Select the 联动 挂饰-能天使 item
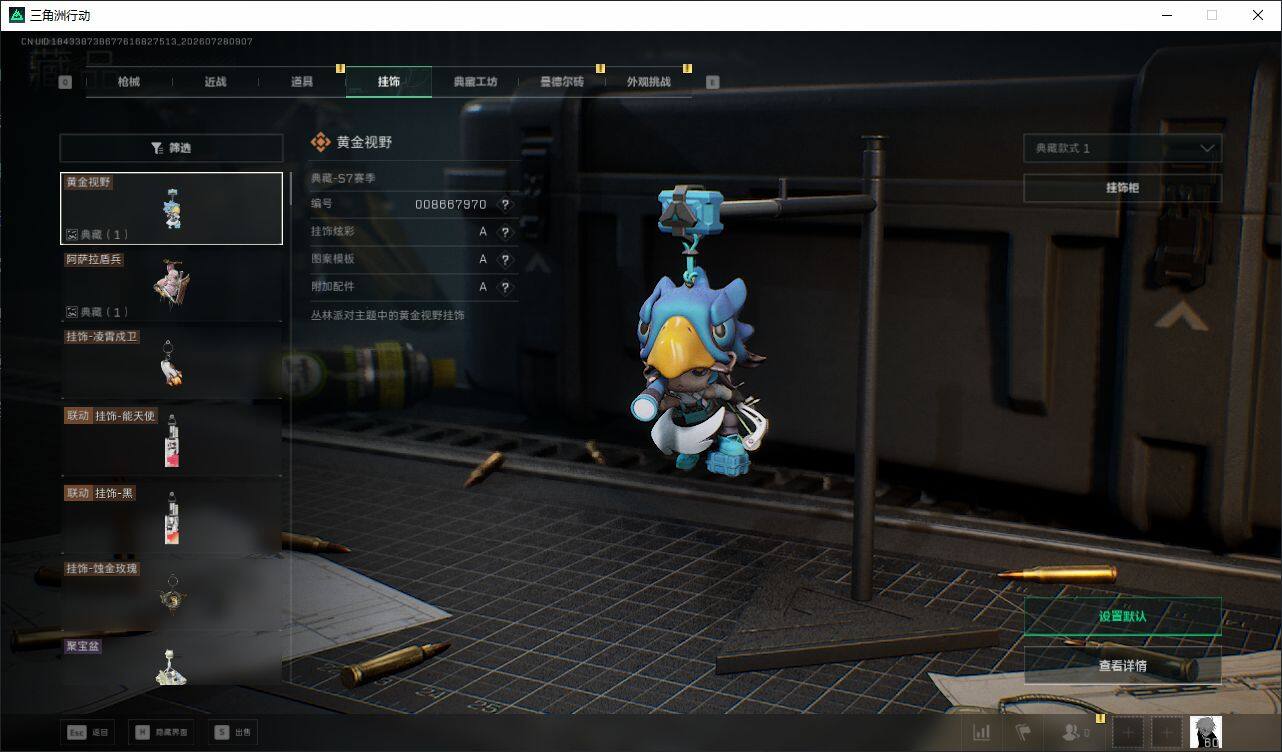This screenshot has height=752, width=1282. coord(172,442)
